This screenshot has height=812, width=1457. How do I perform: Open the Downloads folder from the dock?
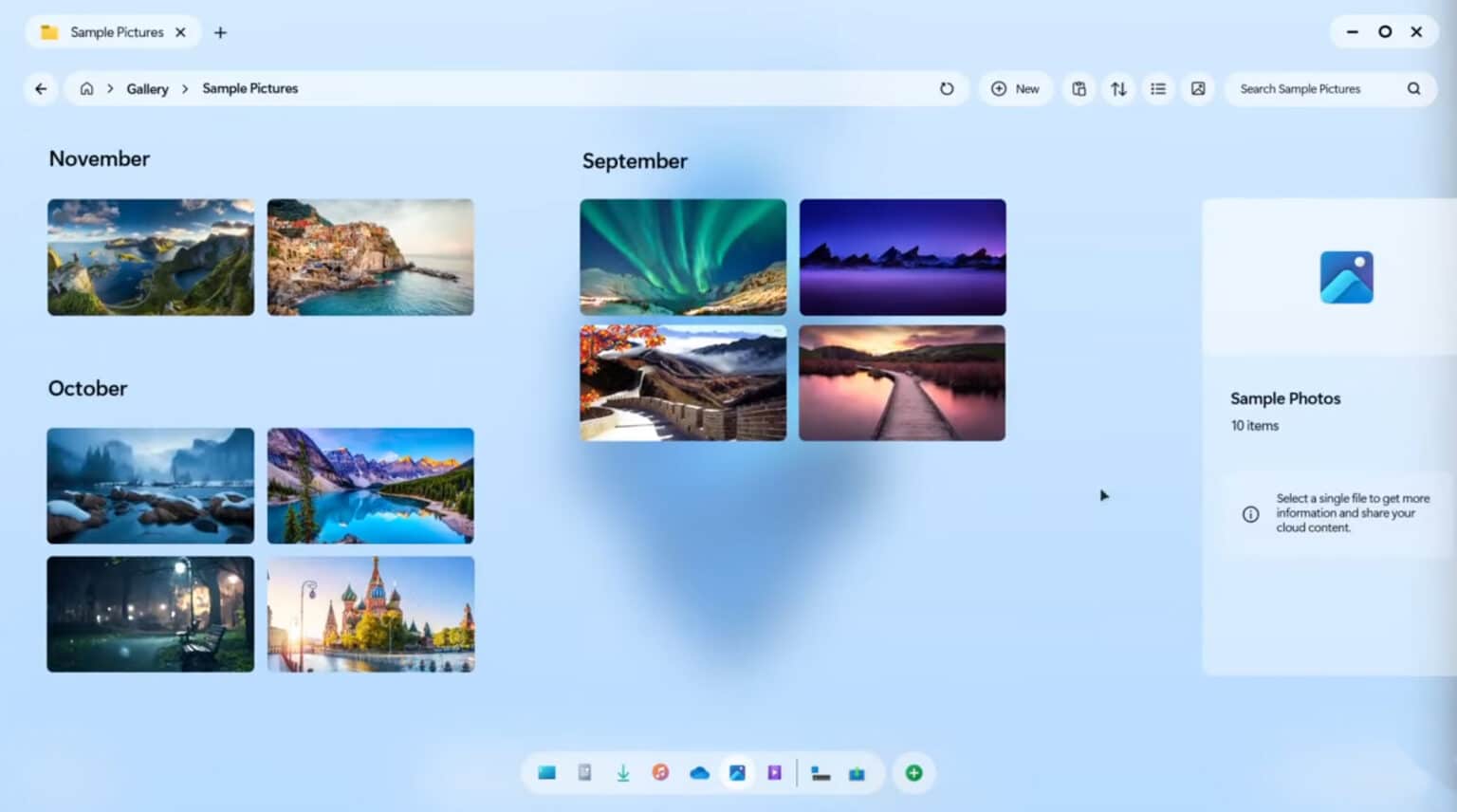623,773
